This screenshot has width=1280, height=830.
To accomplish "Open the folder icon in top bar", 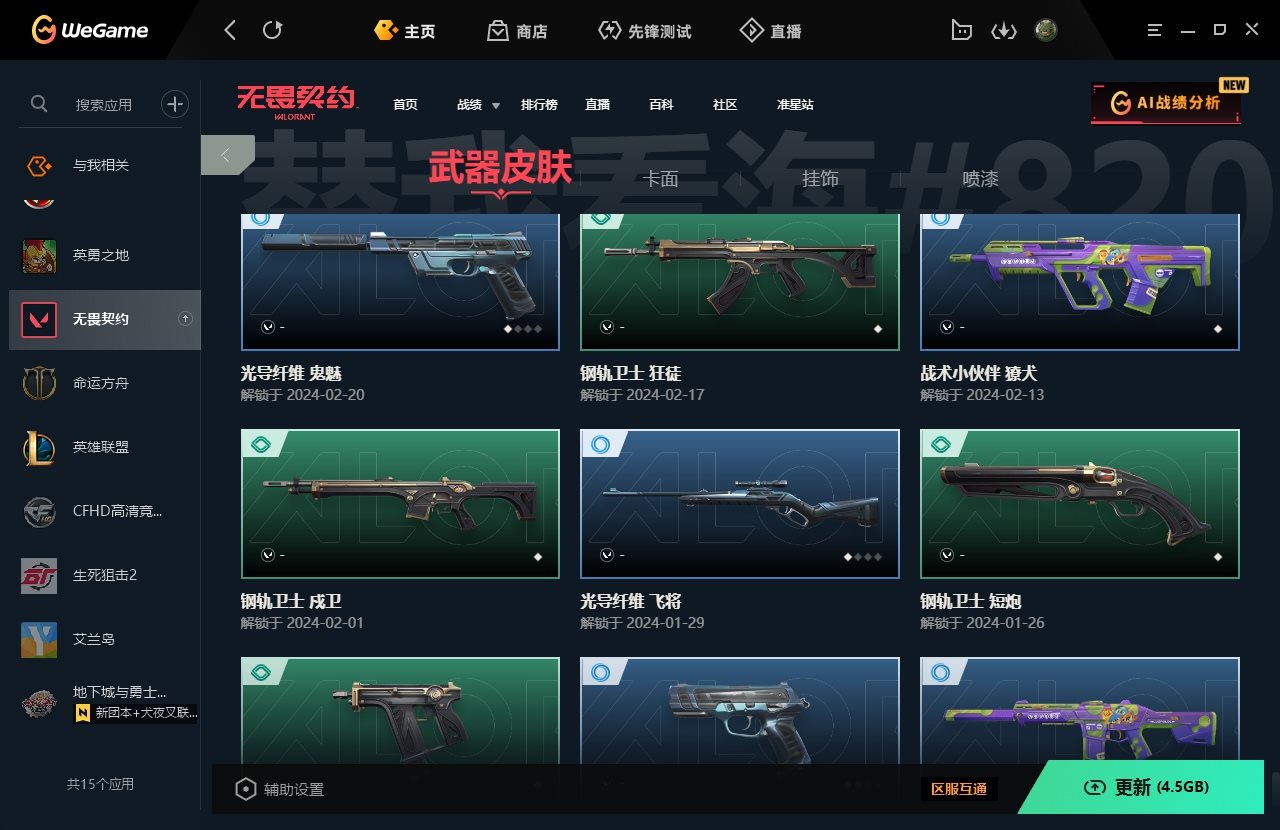I will coord(960,31).
